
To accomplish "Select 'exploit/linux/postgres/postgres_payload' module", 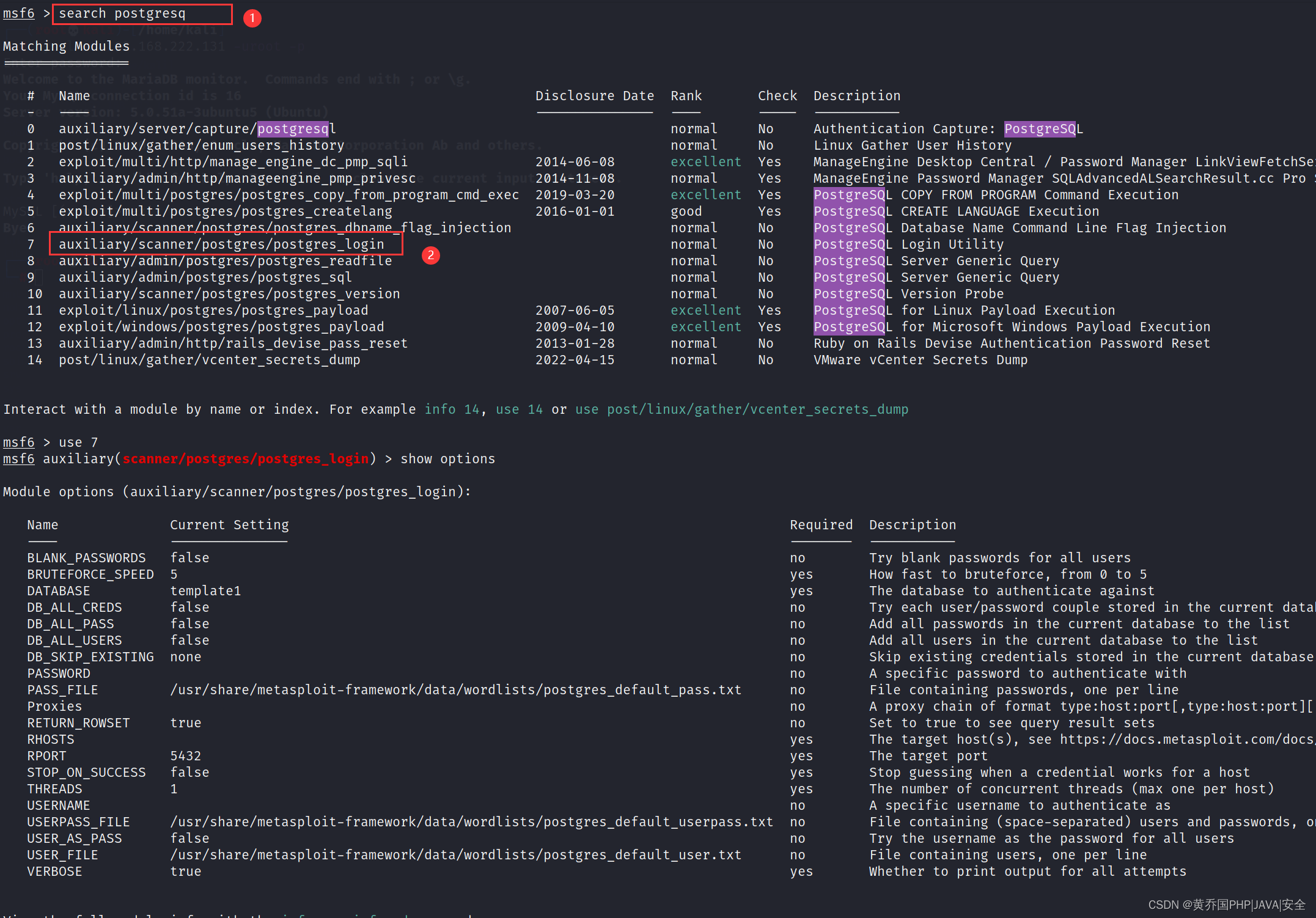I will point(213,310).
